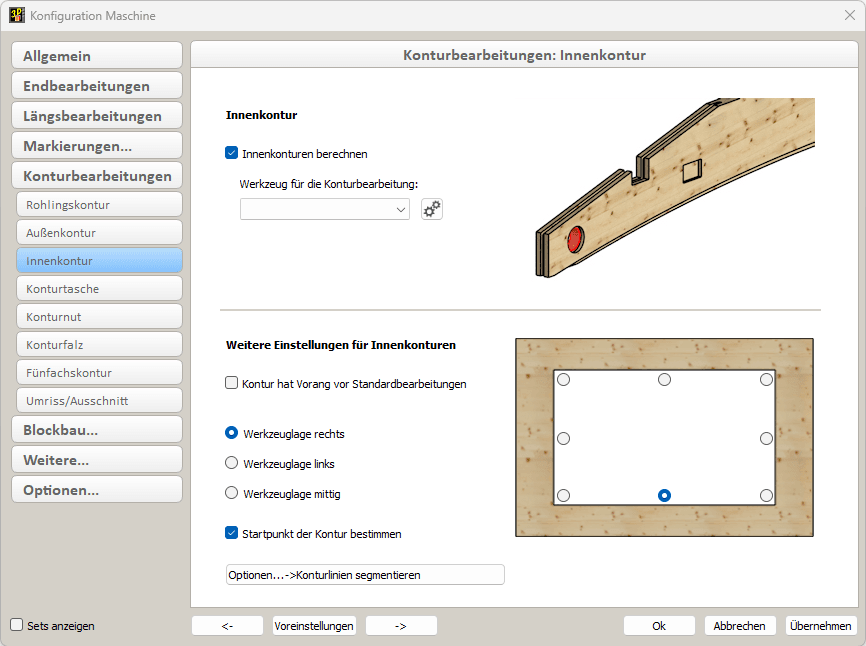
Task: Click the previous page arrow button
Action: (228, 626)
